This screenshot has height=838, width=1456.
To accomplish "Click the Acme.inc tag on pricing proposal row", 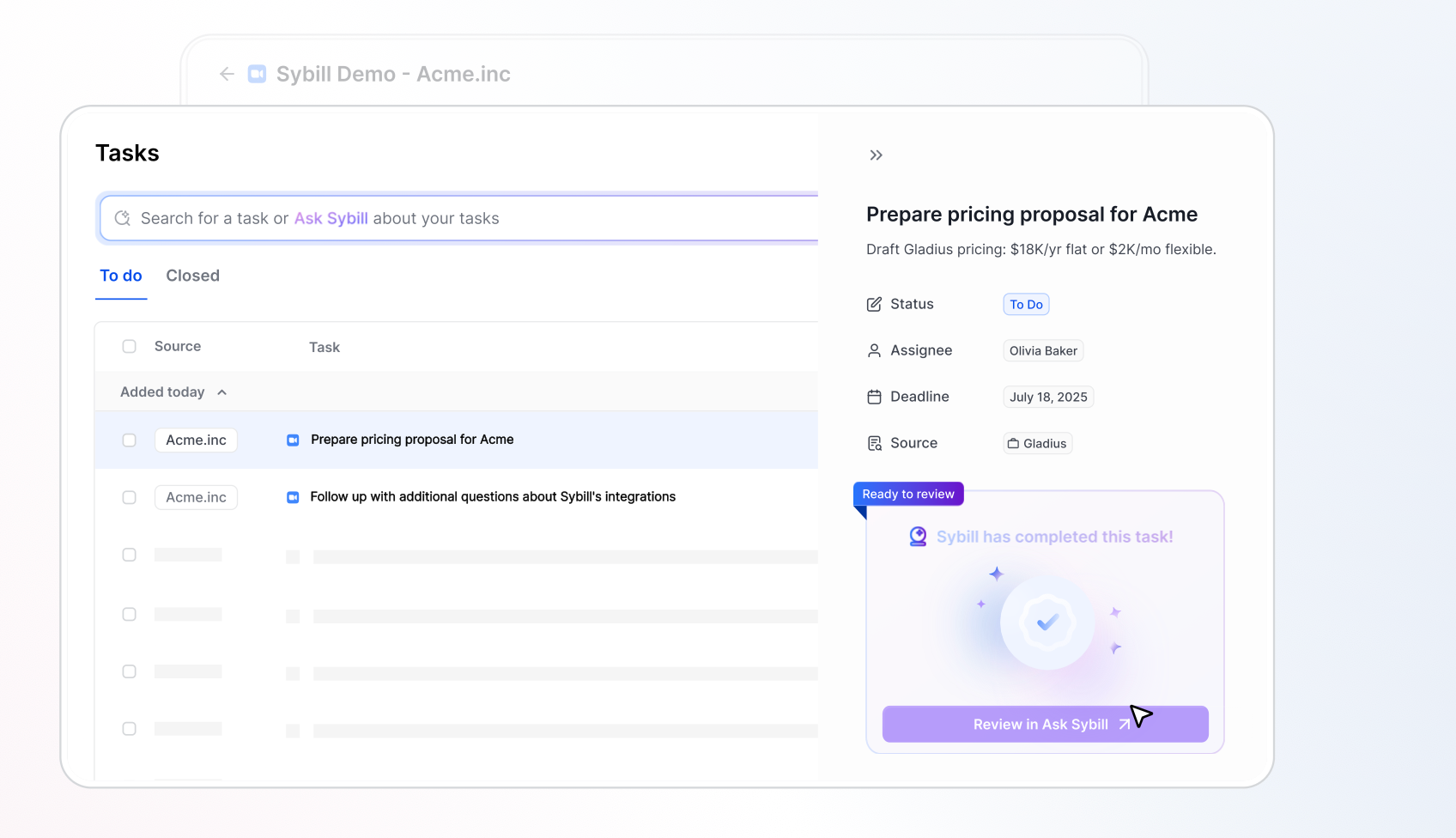I will (x=196, y=440).
